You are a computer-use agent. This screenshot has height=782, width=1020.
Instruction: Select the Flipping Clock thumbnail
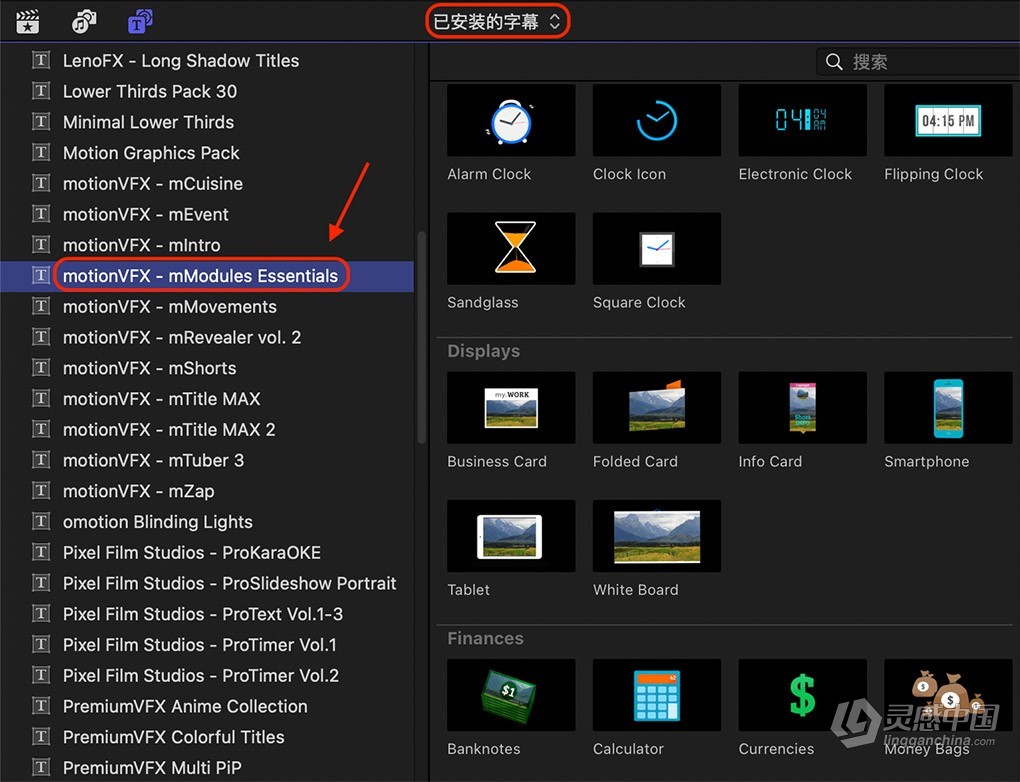pos(948,120)
